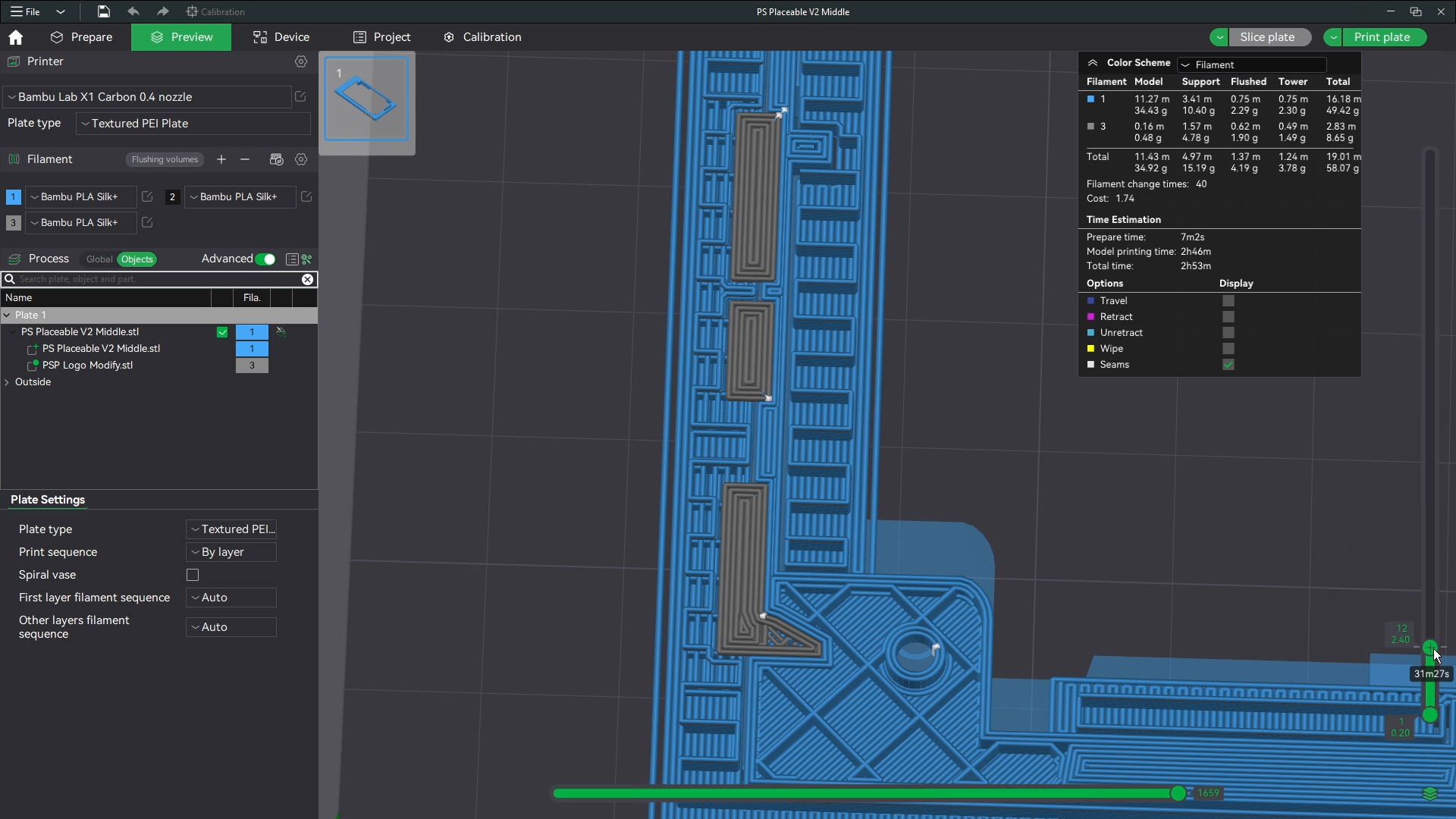Screen dimensions: 1456x819
Task: Click the home icon
Action: [15, 37]
